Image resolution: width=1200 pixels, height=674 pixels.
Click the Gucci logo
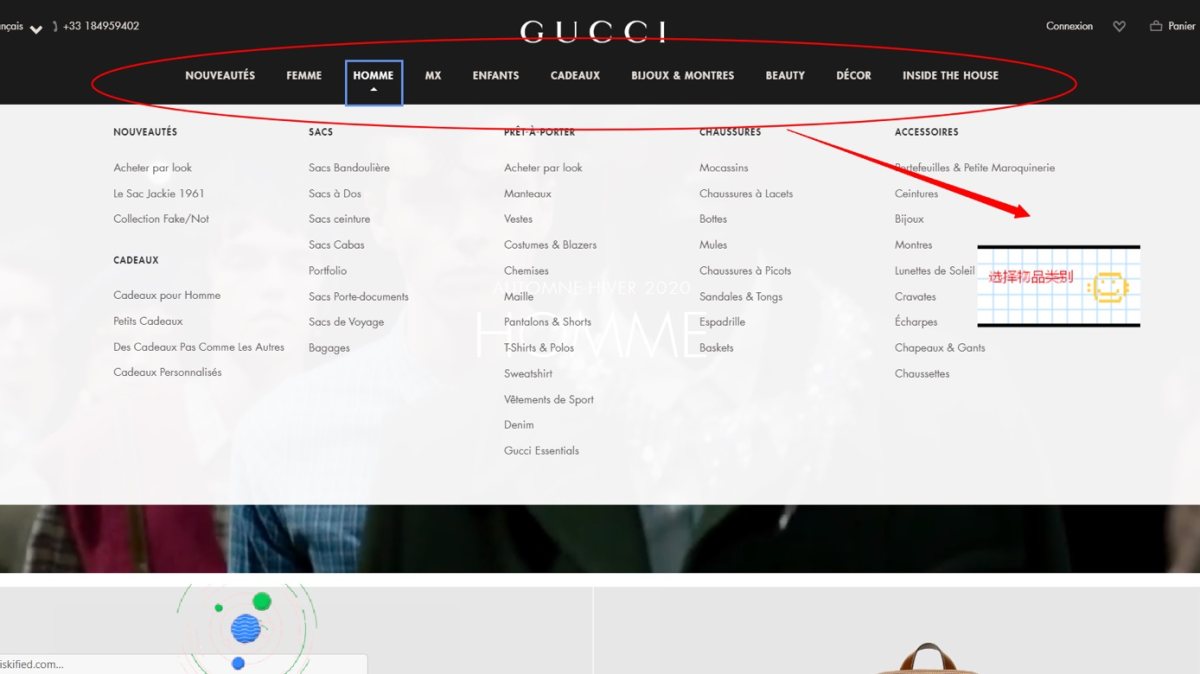click(593, 31)
